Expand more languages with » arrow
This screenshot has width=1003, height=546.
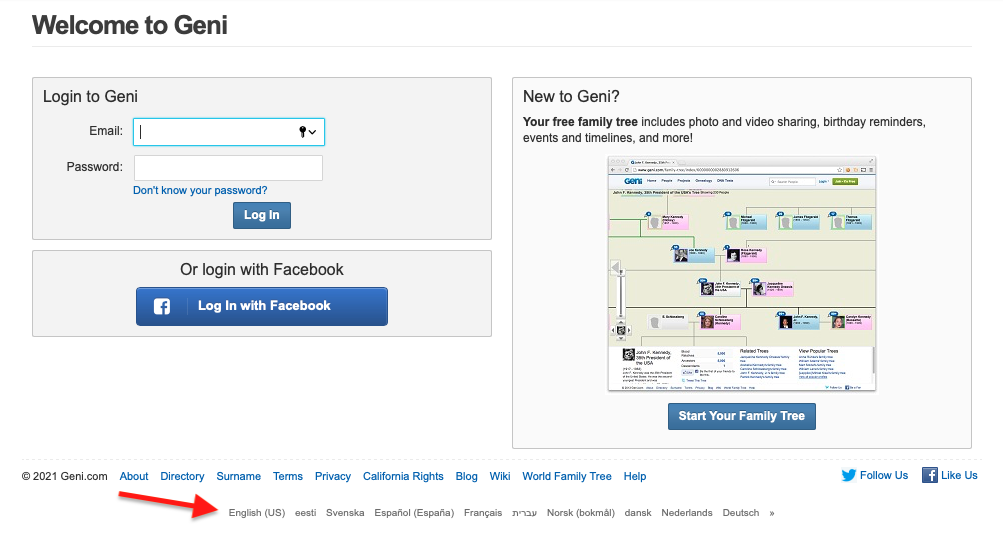(771, 513)
